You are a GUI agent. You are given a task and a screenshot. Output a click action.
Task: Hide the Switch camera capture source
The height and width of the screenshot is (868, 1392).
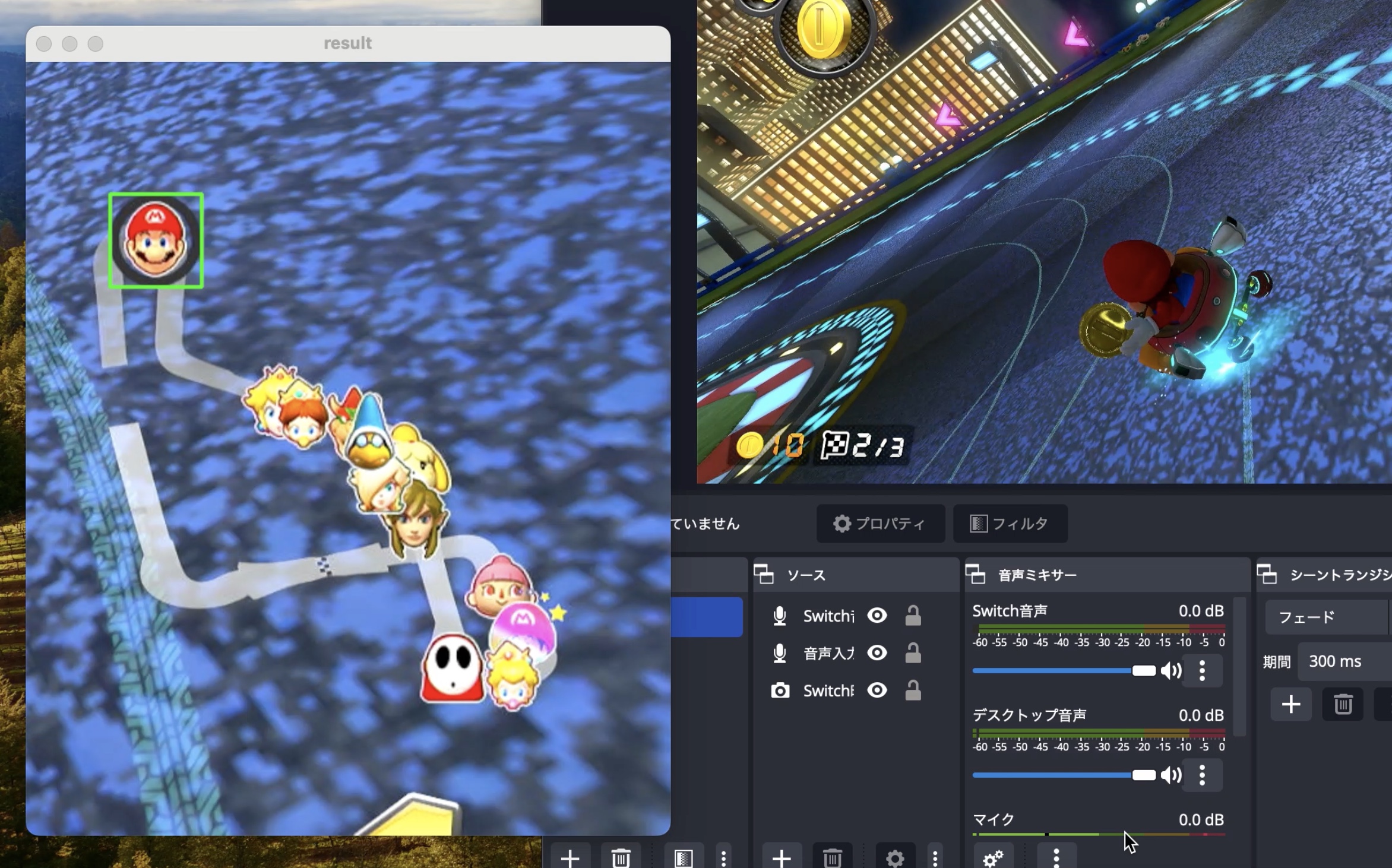click(x=877, y=690)
